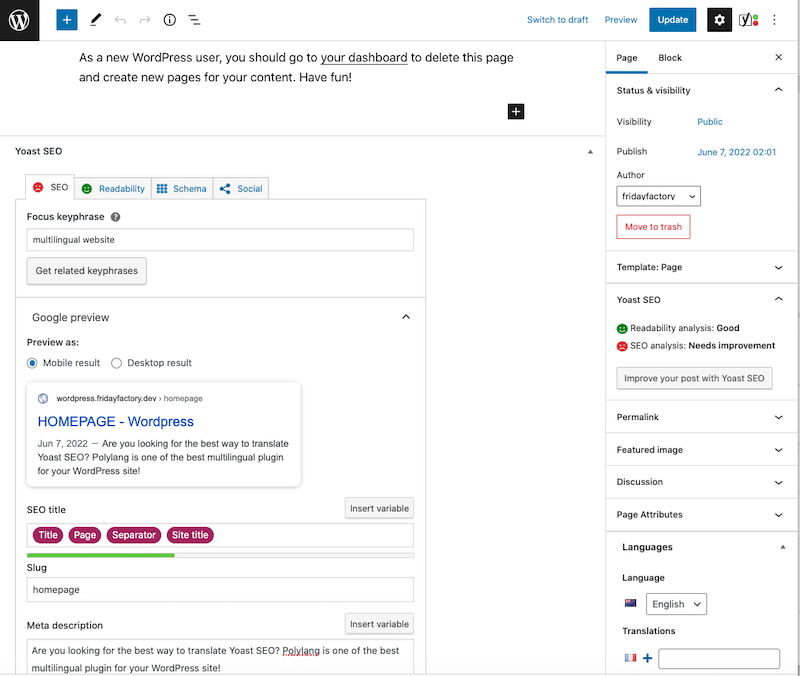Click Improve your post with Yoast SEO
The width and height of the screenshot is (800, 676).
coord(694,378)
